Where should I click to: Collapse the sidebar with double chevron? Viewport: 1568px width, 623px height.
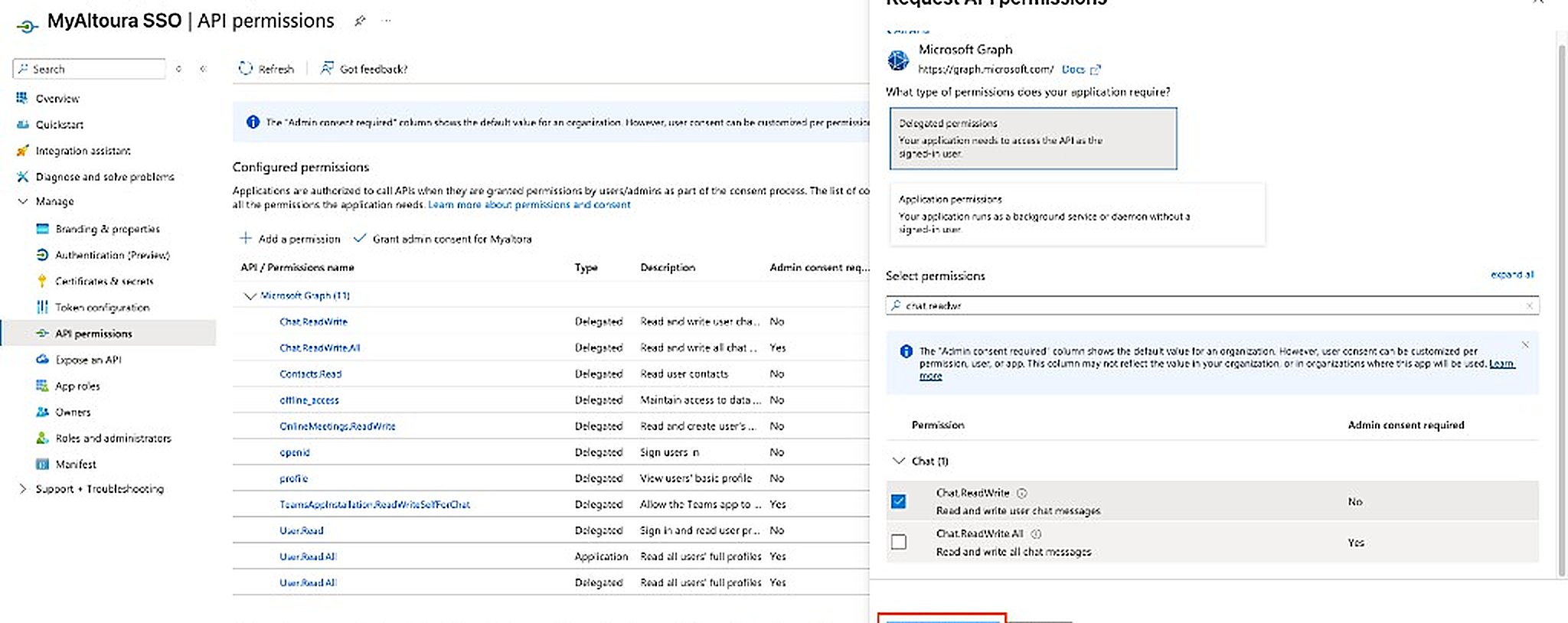pos(203,69)
